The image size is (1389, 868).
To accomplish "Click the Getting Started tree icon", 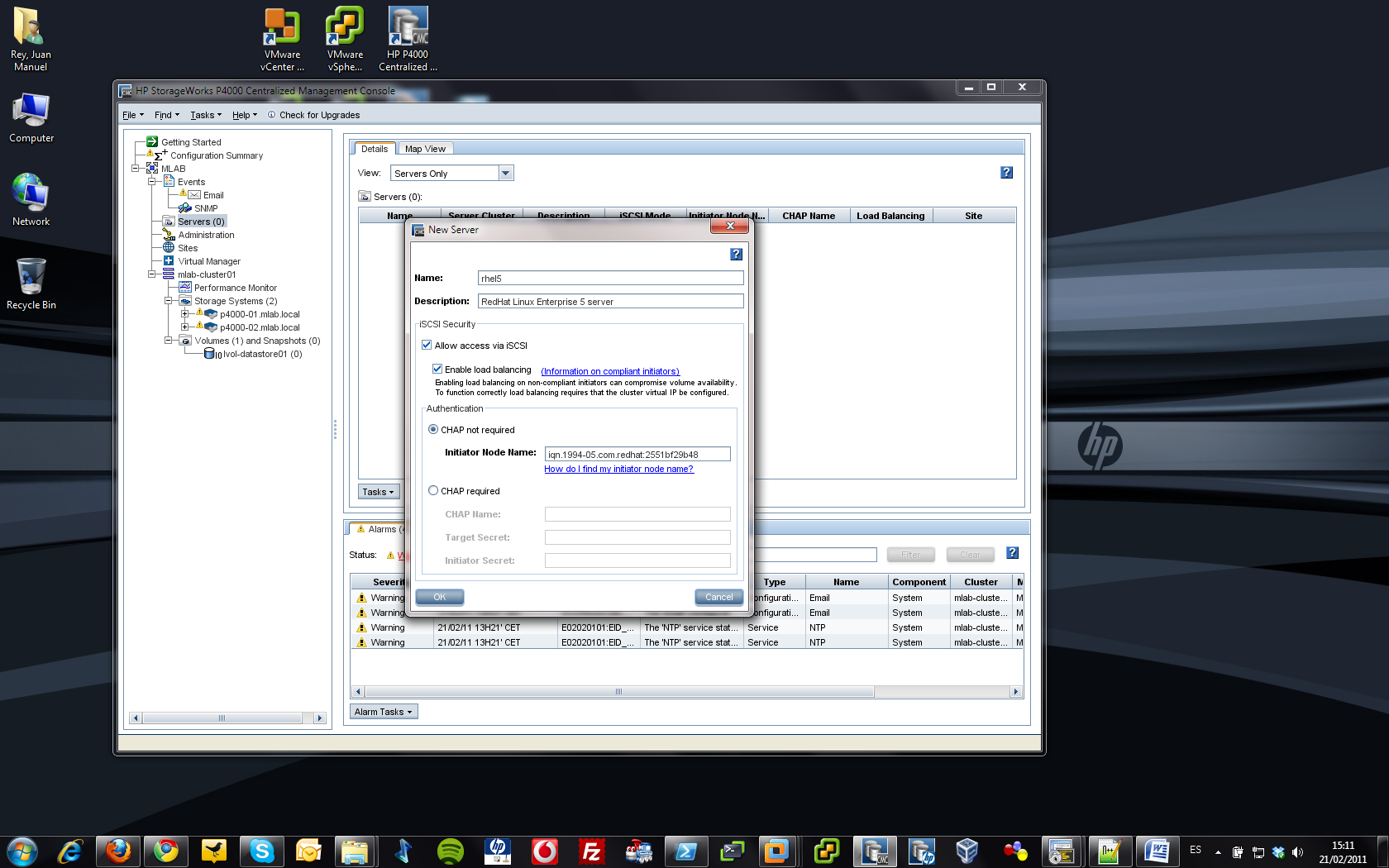I will click(x=152, y=142).
